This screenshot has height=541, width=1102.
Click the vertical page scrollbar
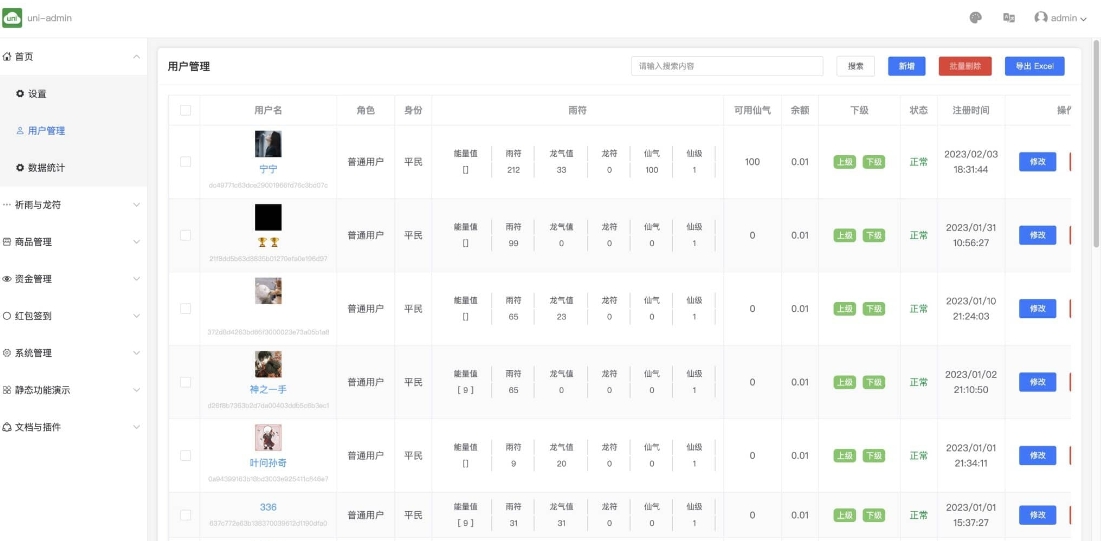(1096, 150)
